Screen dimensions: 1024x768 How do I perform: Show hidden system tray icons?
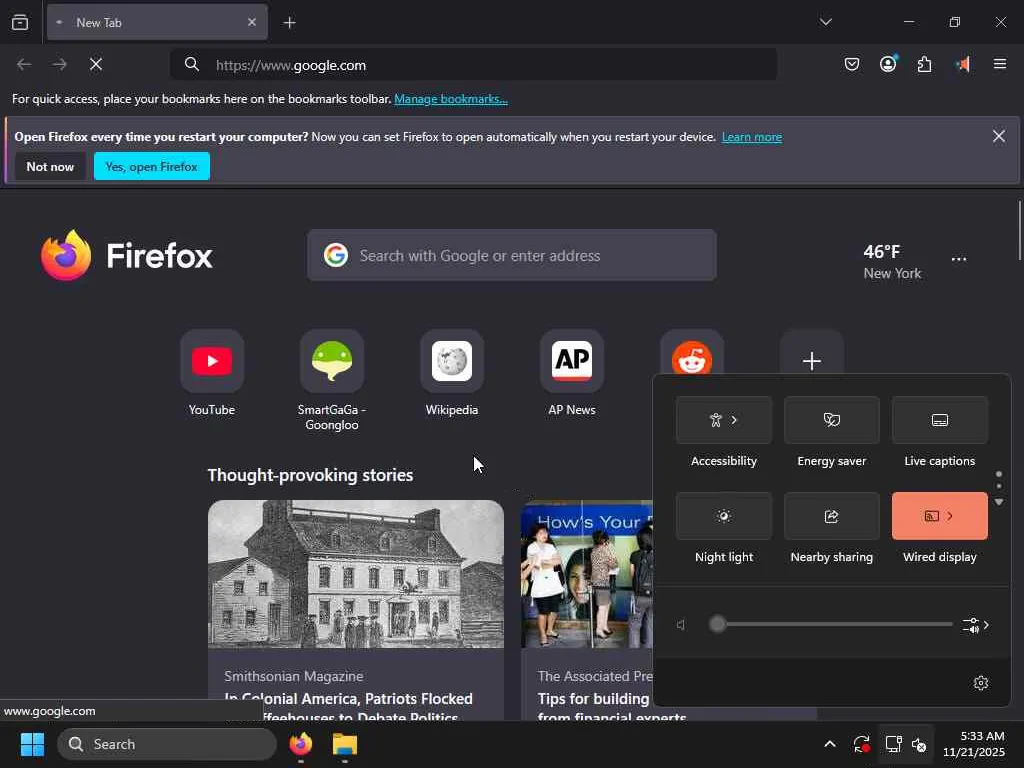tap(829, 744)
